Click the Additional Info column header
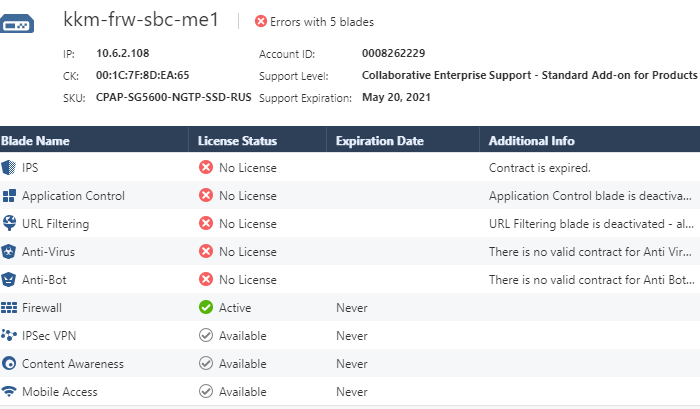Screen dimensions: 700x409 coord(531,141)
